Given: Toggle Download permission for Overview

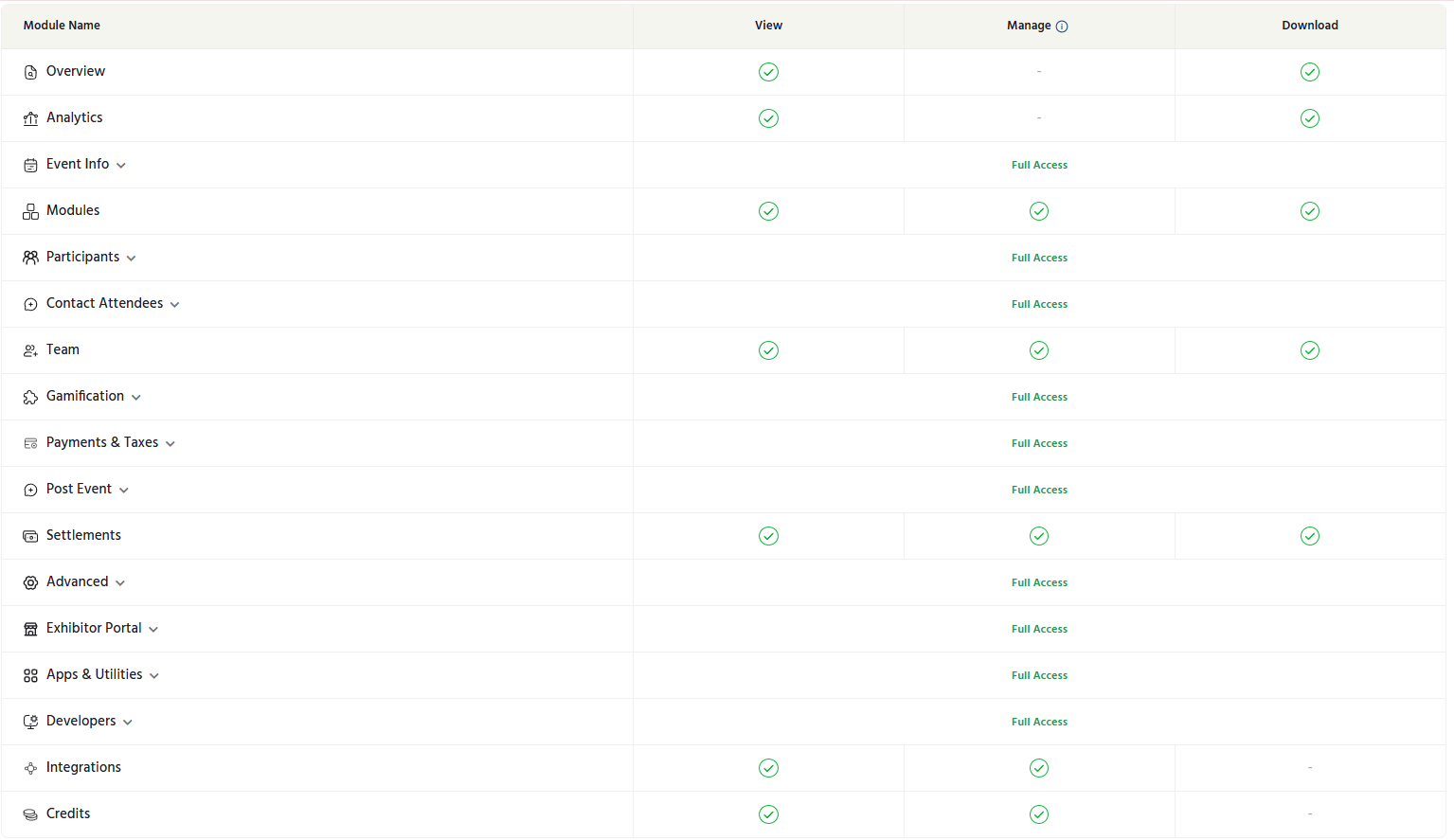Looking at the screenshot, I should [1310, 72].
